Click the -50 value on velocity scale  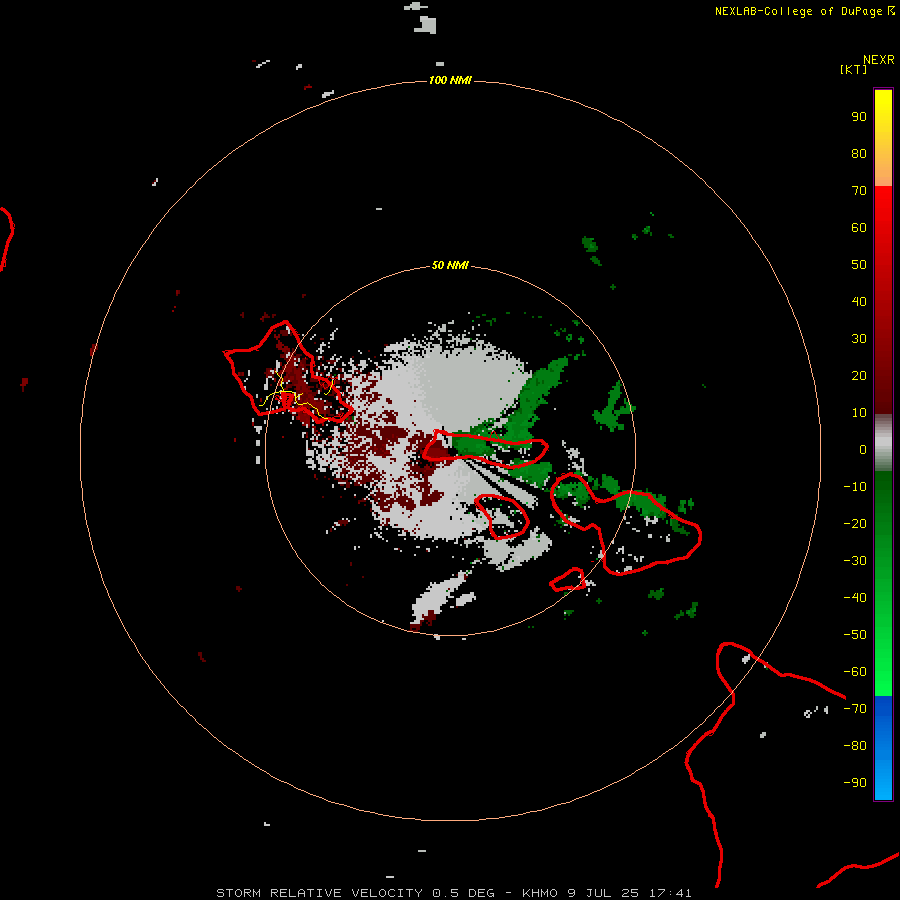(855, 635)
